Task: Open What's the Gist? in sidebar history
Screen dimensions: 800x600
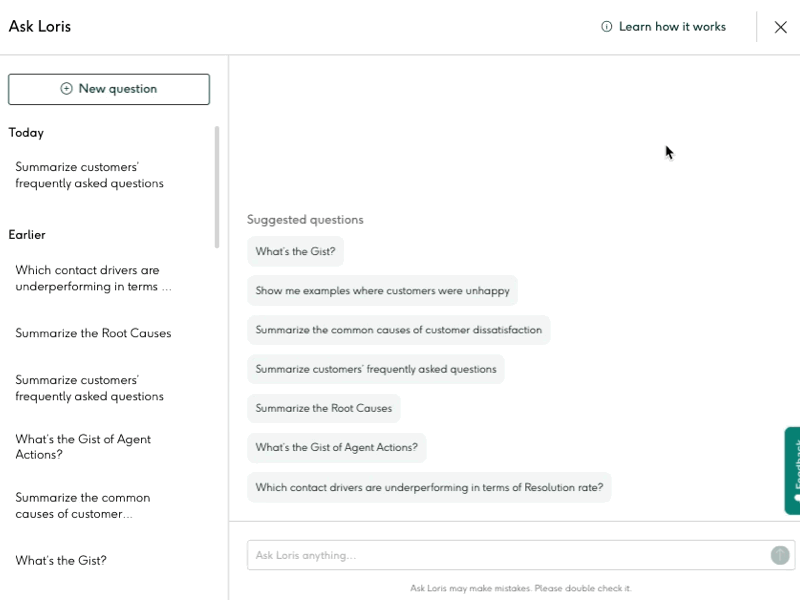Action: [x=61, y=560]
